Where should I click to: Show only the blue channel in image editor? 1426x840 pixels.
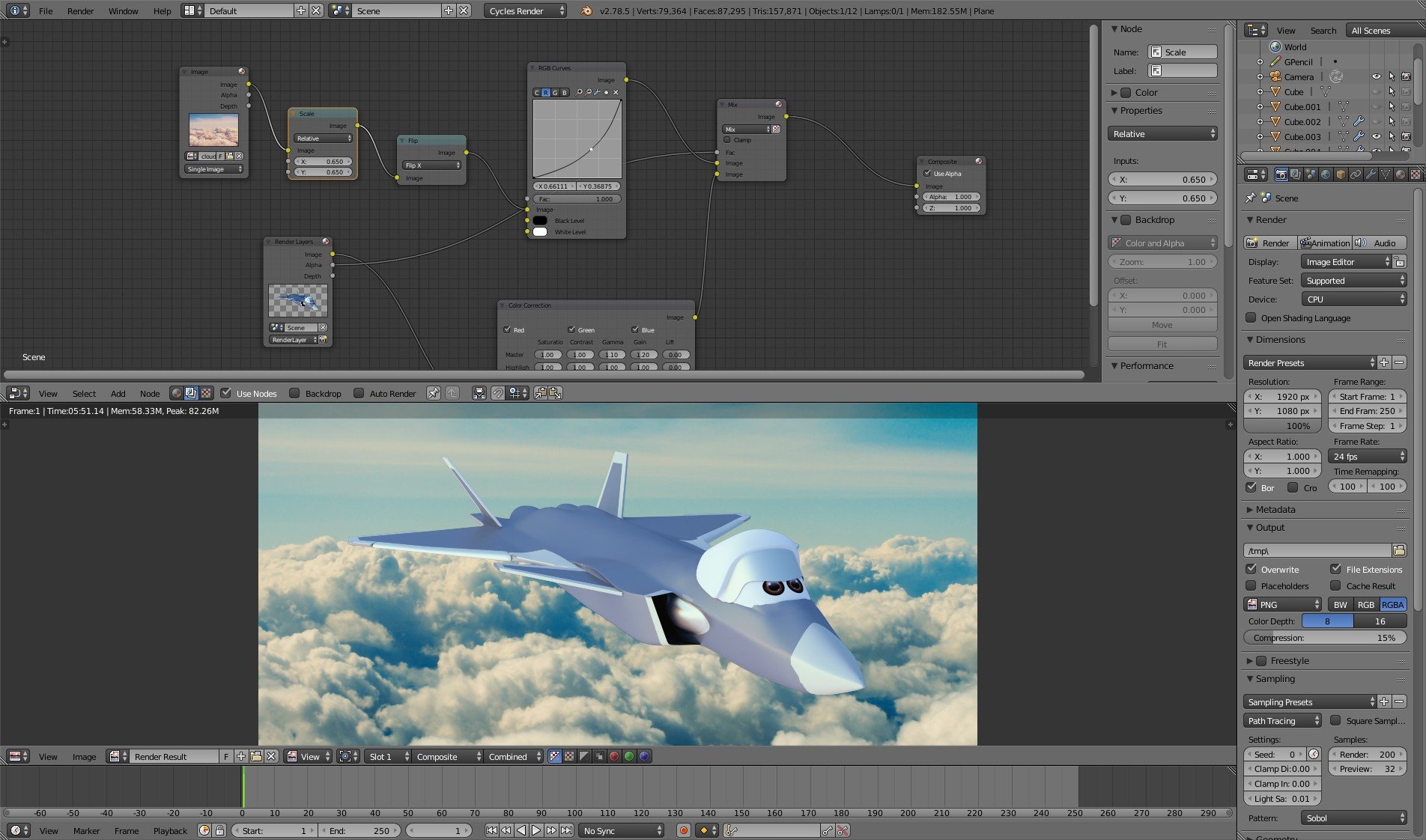pyautogui.click(x=644, y=756)
